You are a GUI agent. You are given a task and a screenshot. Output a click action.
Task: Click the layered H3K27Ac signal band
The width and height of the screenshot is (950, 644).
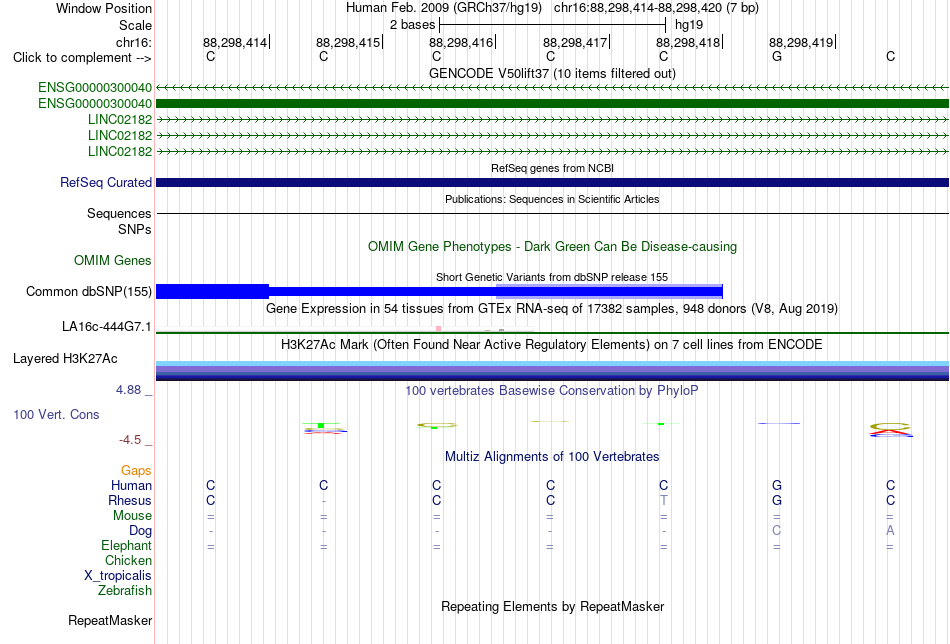tap(552, 371)
